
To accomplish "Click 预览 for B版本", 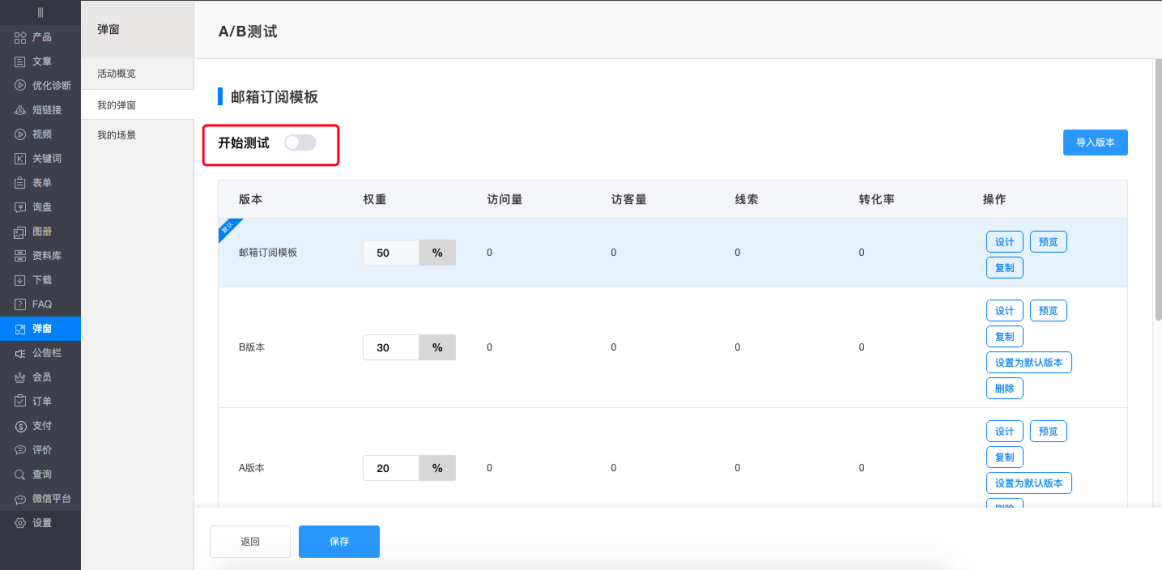I will coord(1048,311).
